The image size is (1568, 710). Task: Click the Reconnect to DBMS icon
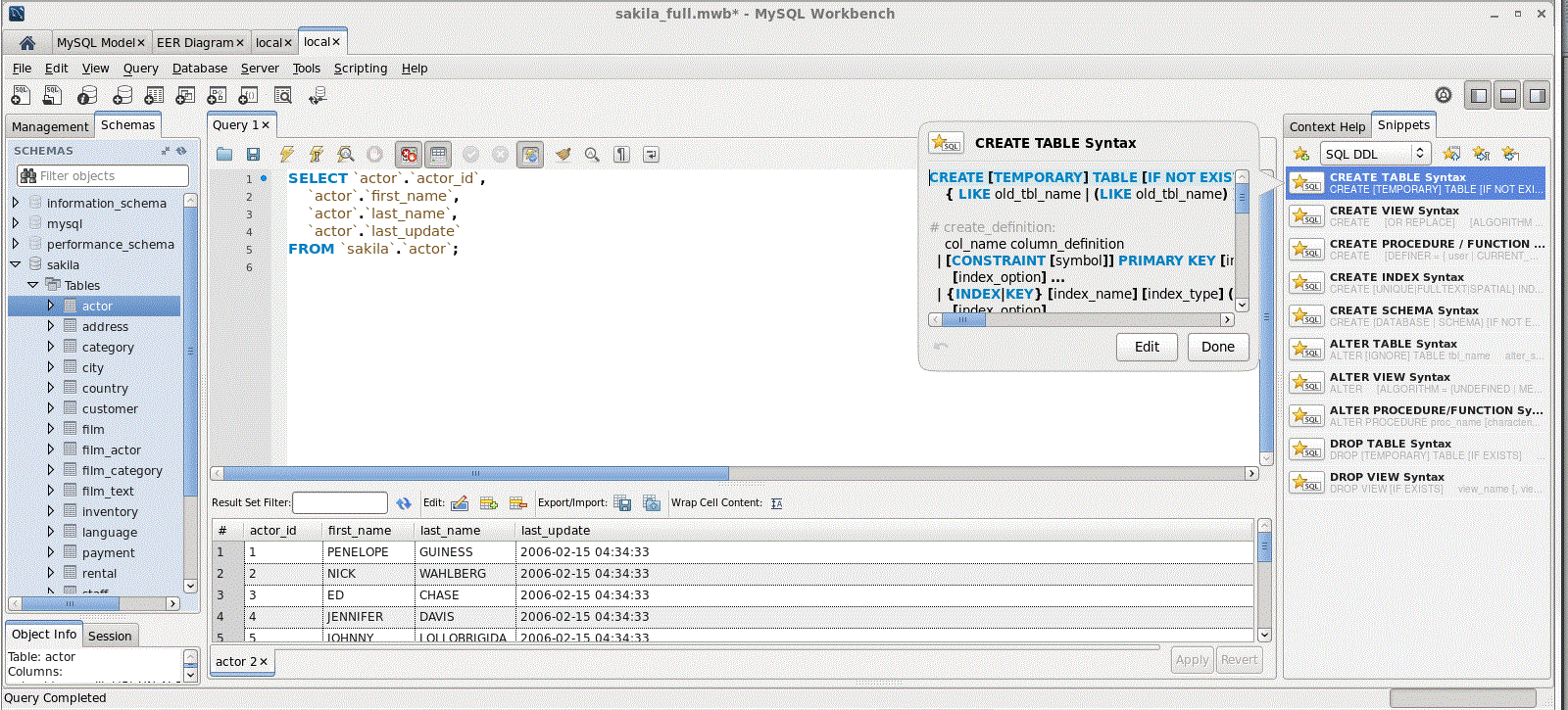click(x=317, y=96)
